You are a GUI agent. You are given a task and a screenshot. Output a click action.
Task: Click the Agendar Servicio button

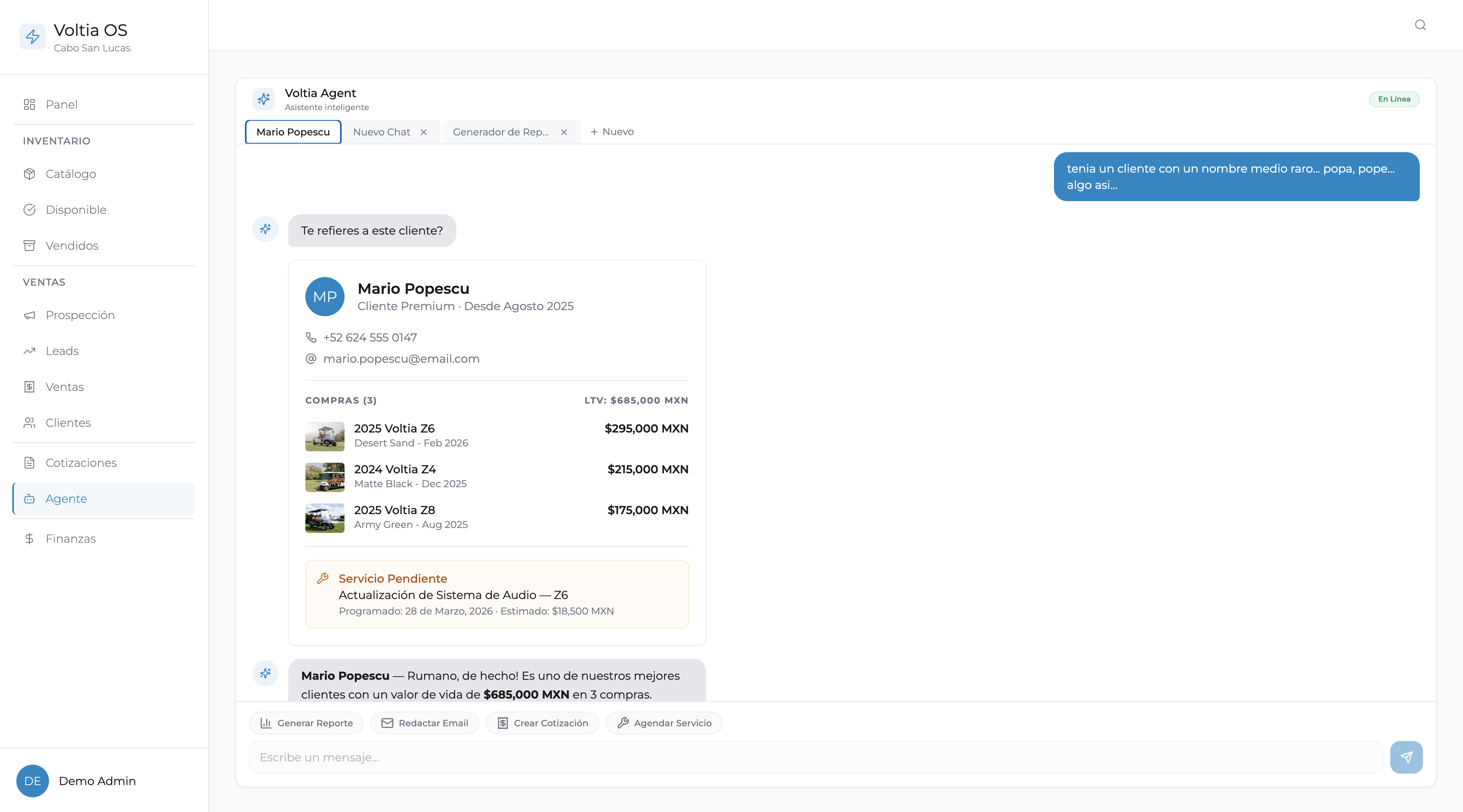pos(664,723)
